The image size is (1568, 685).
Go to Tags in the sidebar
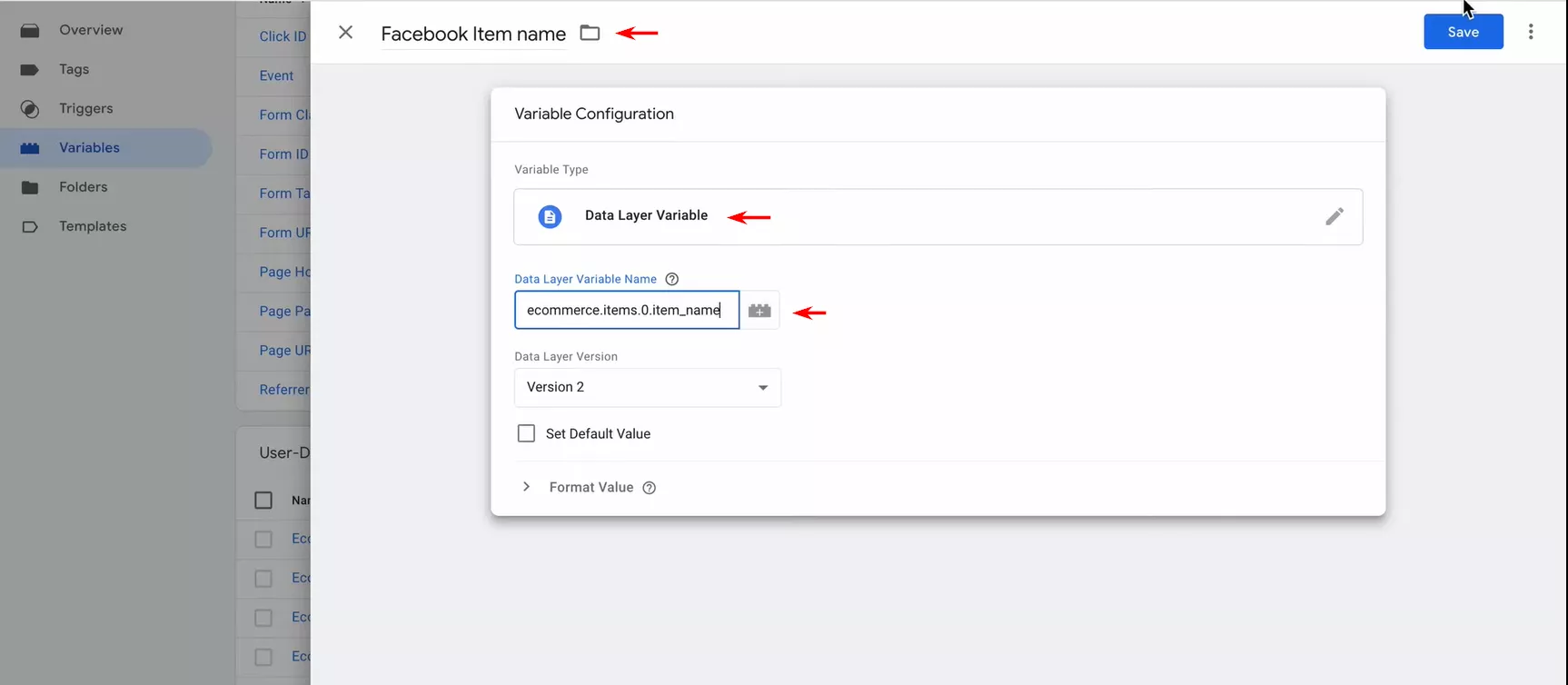[74, 69]
